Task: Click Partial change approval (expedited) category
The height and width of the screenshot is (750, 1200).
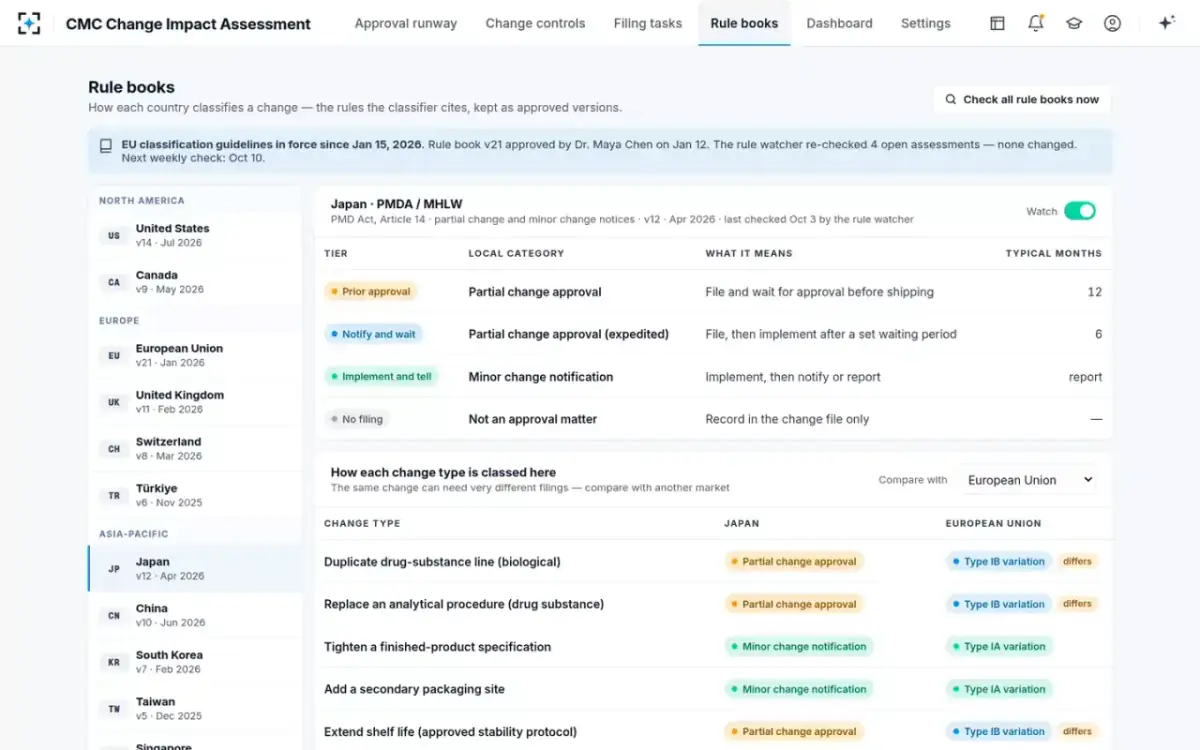Action: click(x=569, y=334)
